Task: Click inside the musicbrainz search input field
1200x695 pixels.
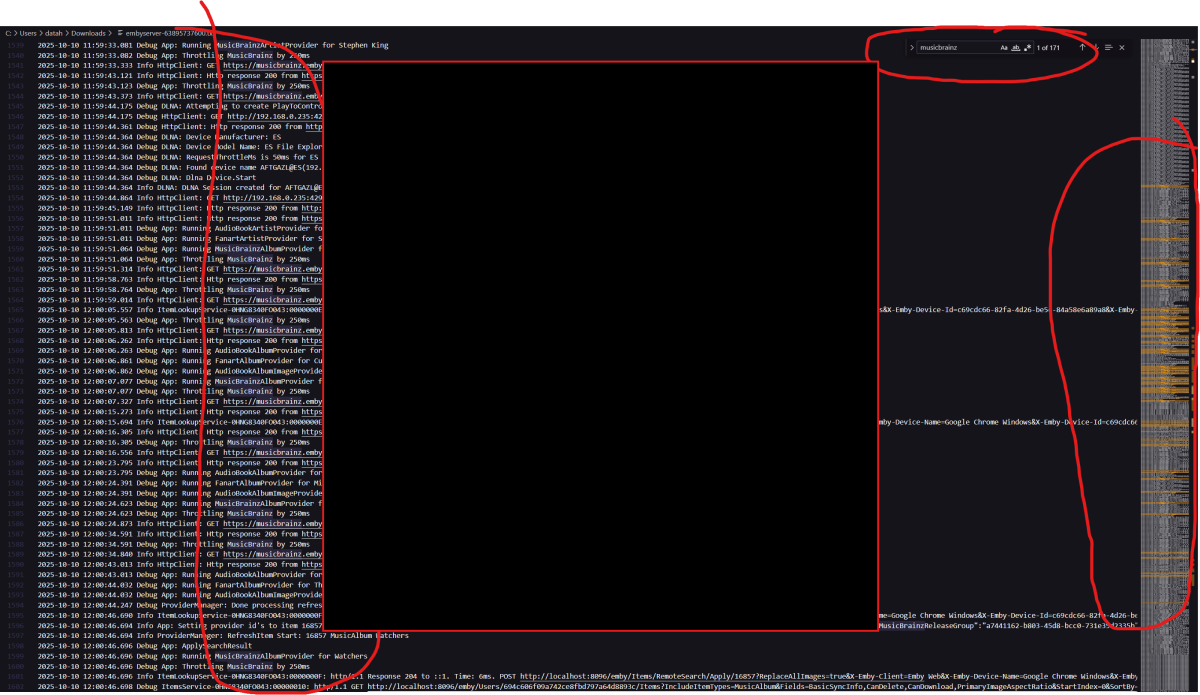Action: pyautogui.click(x=950, y=46)
